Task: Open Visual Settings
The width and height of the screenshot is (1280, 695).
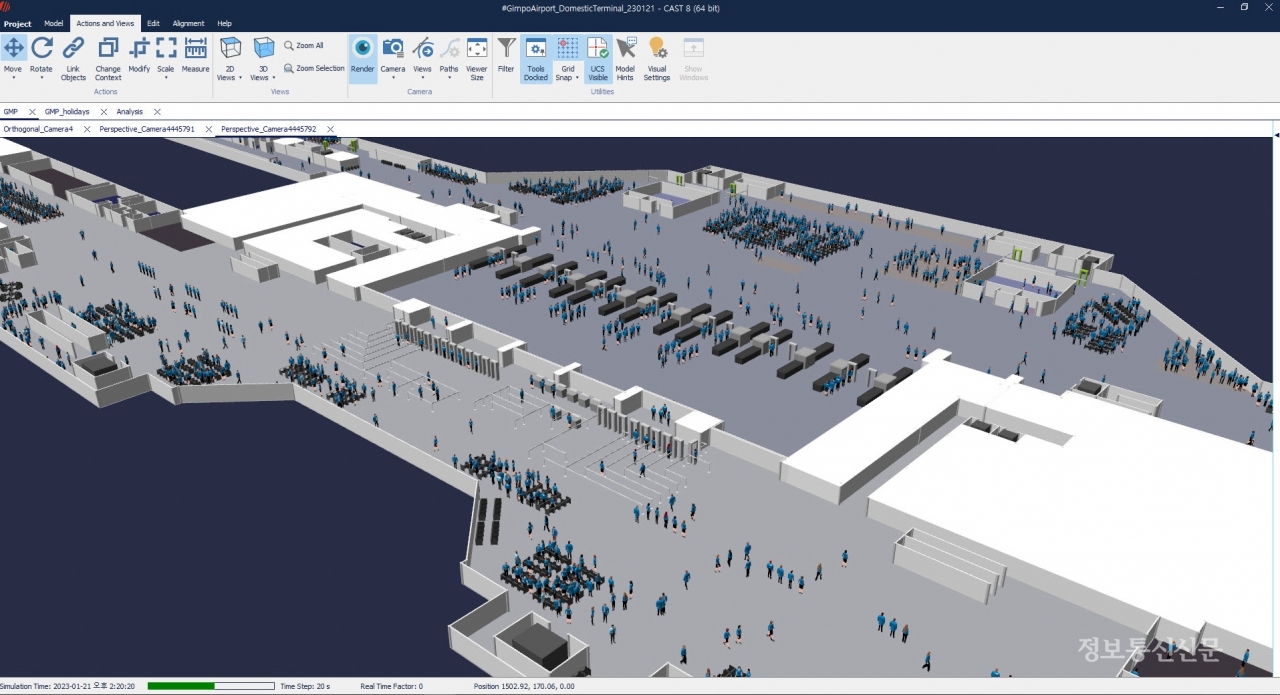Action: coord(656,58)
